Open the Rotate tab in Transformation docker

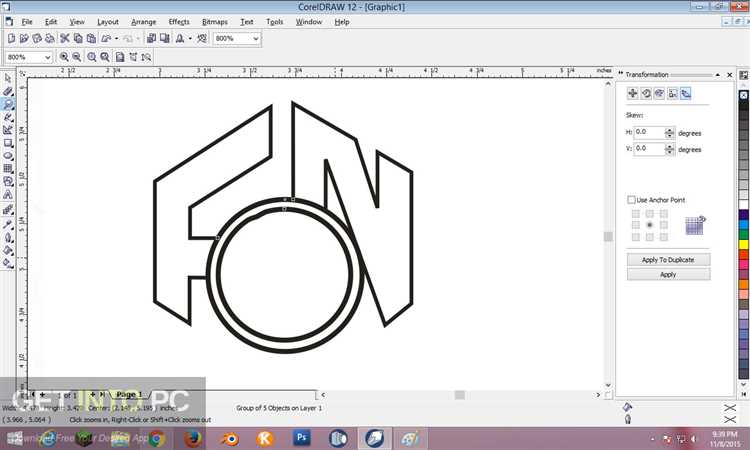click(x=646, y=93)
